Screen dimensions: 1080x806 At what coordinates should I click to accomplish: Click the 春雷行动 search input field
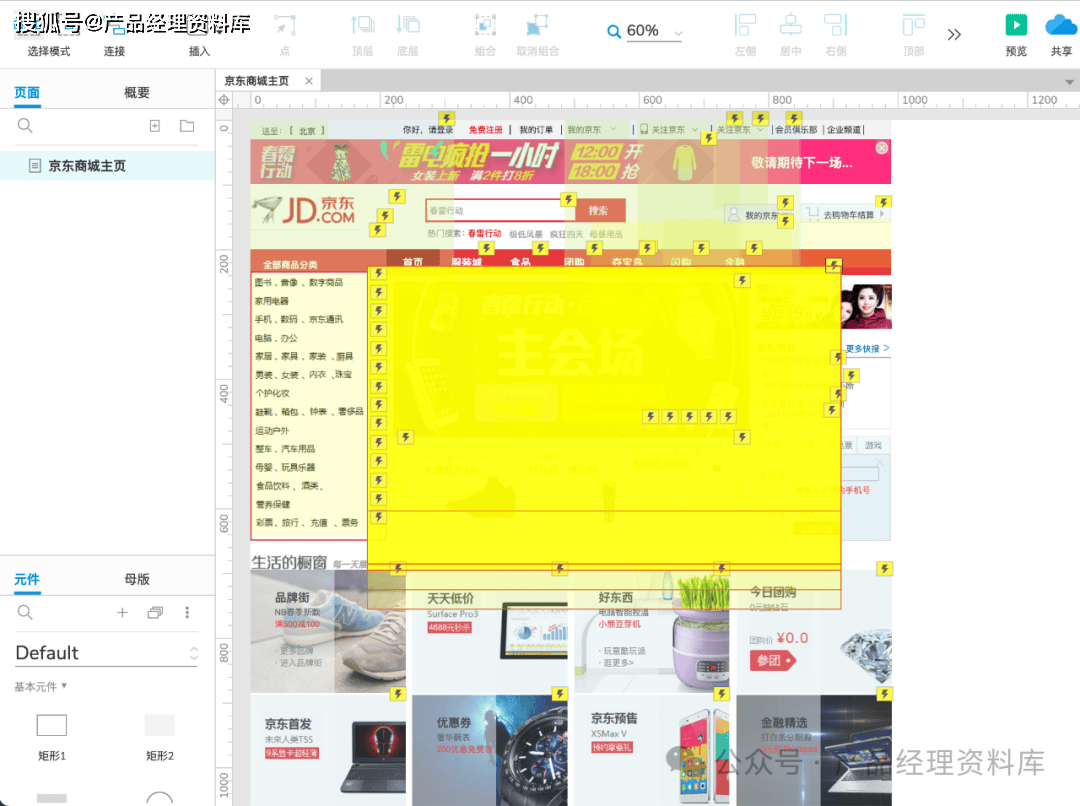[500, 210]
